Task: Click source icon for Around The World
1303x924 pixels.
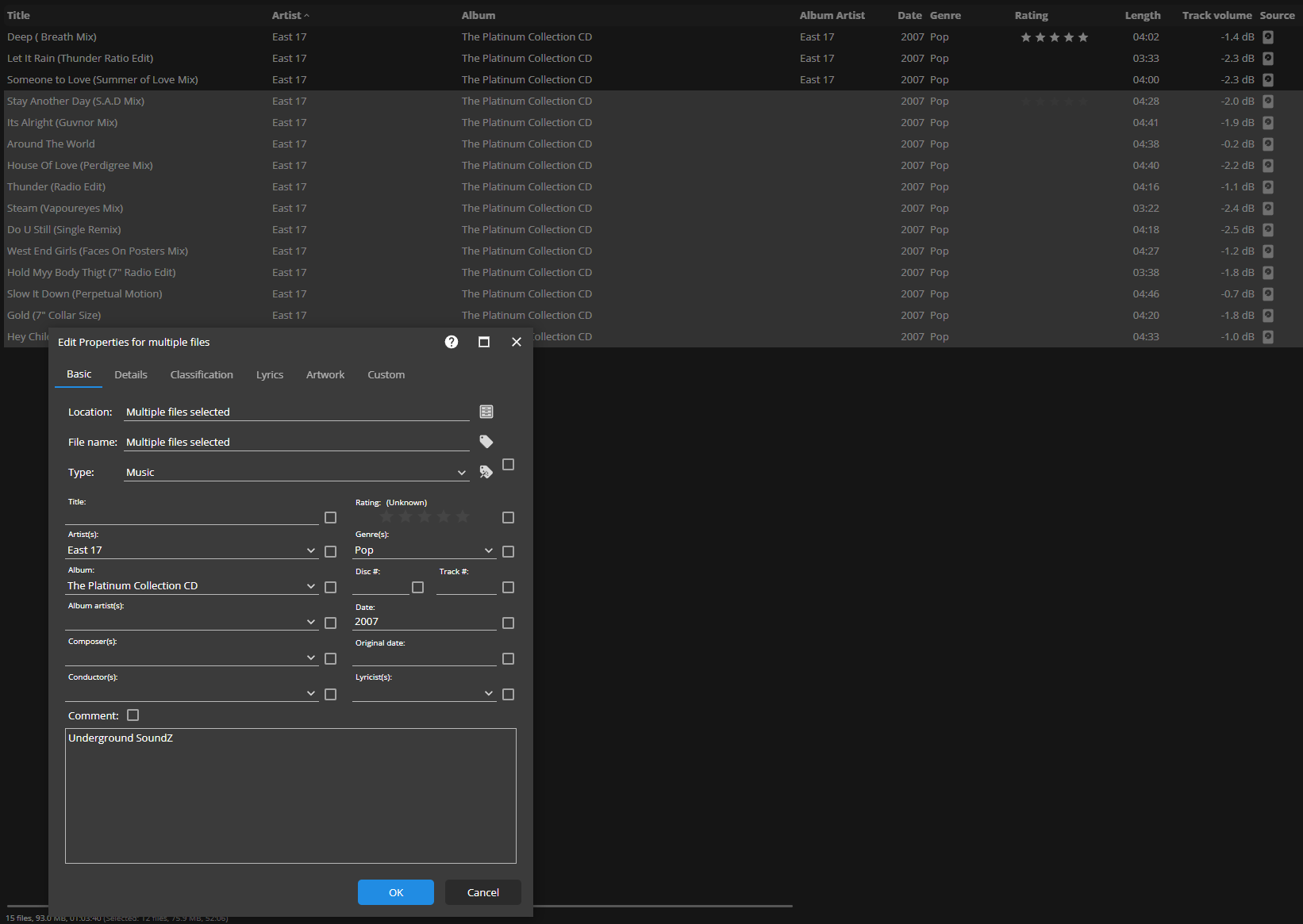Action: (1268, 144)
